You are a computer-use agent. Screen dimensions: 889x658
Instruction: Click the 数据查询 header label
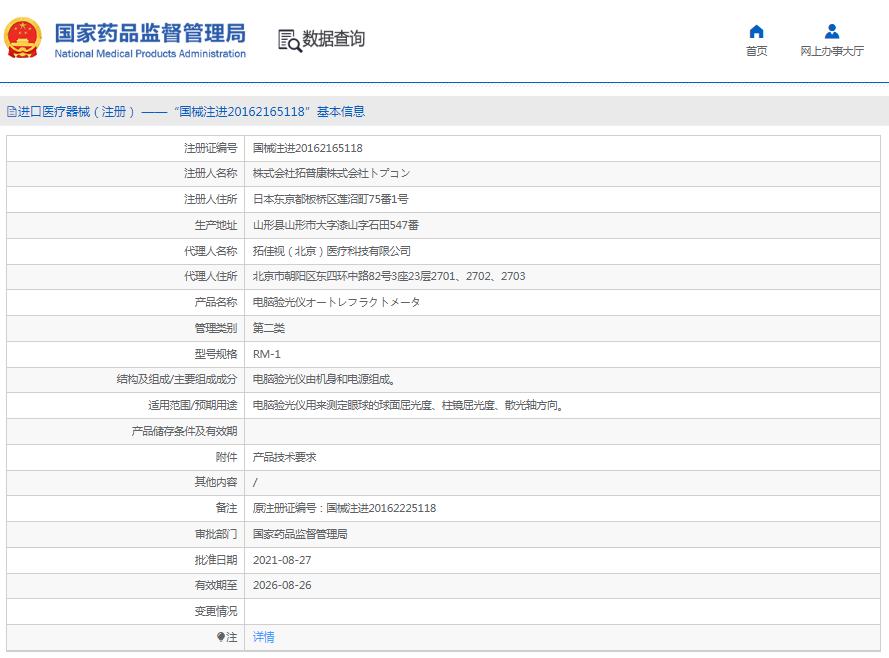[x=333, y=39]
